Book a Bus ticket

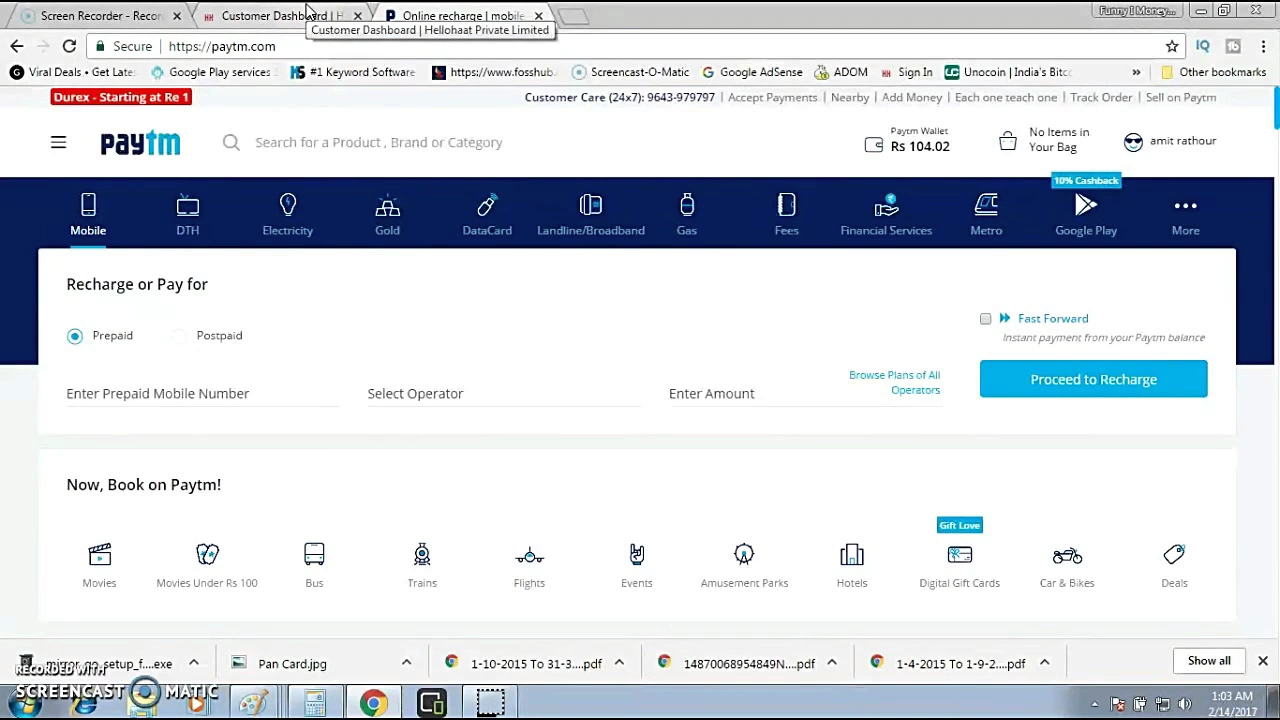tap(314, 565)
